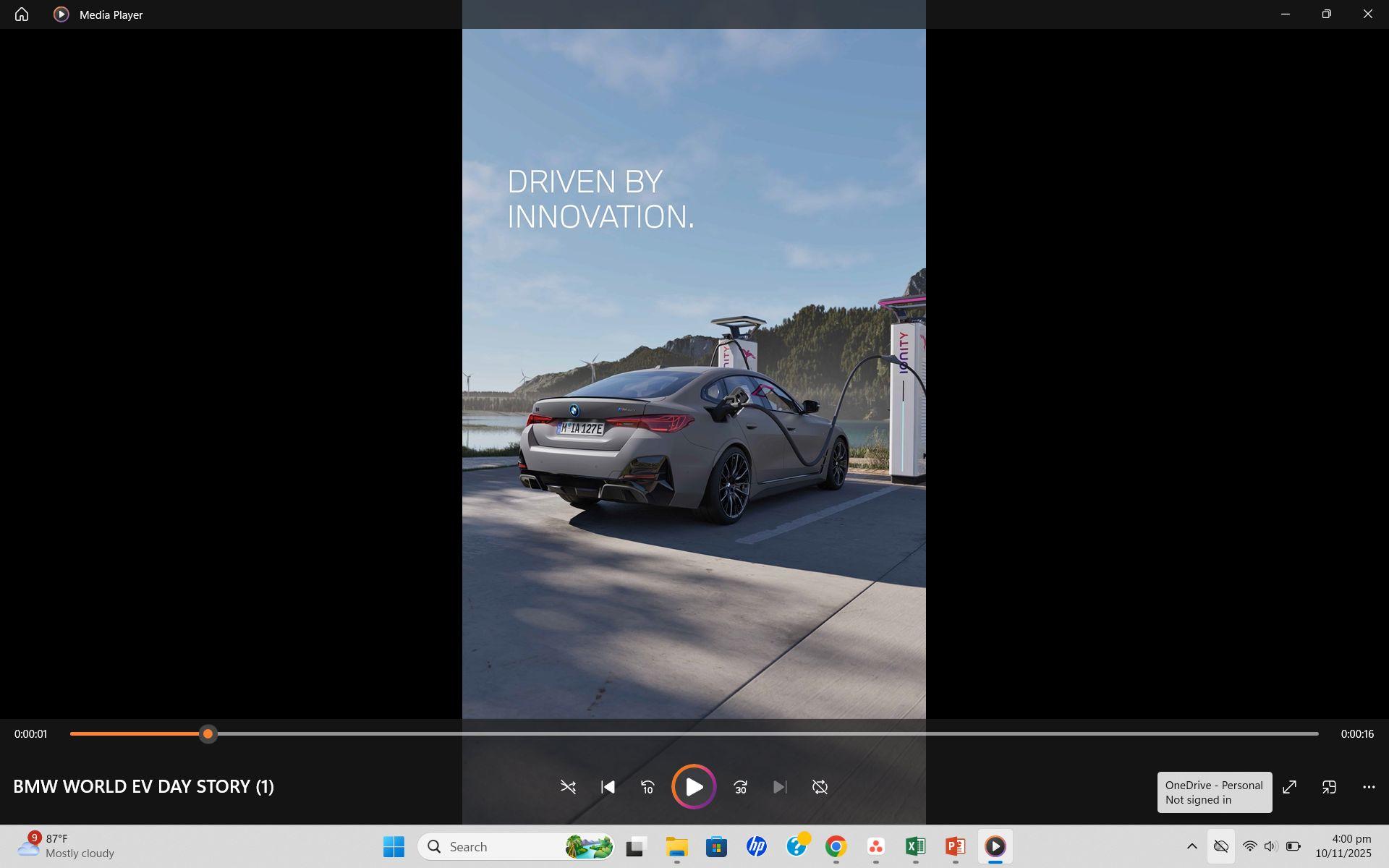The width and height of the screenshot is (1389, 868).
Task: Enter full screen view
Action: (x=1289, y=787)
